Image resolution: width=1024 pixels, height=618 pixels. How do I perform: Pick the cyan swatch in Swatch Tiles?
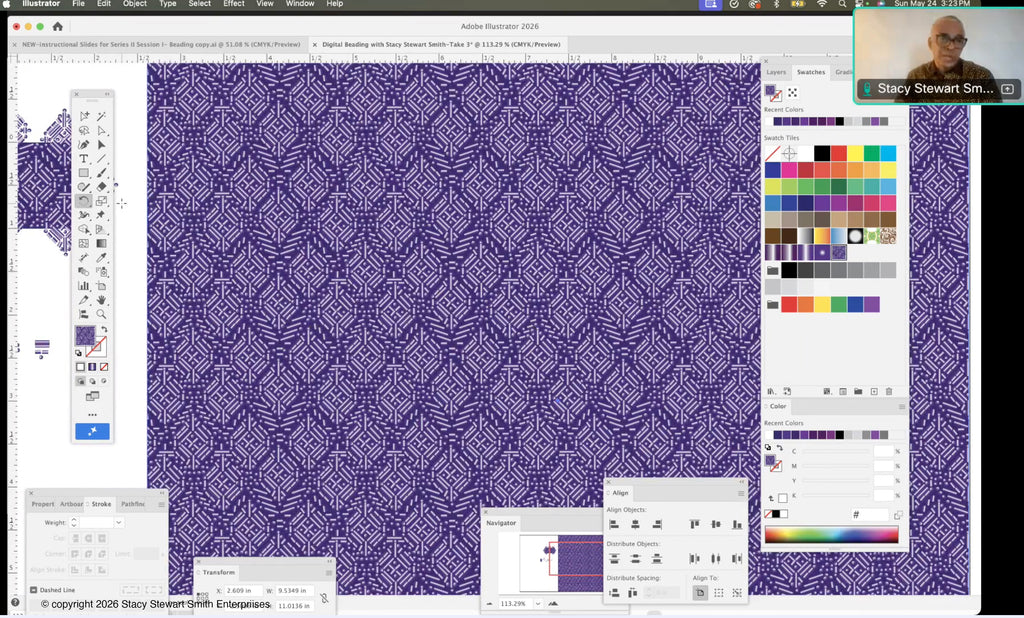pos(888,154)
